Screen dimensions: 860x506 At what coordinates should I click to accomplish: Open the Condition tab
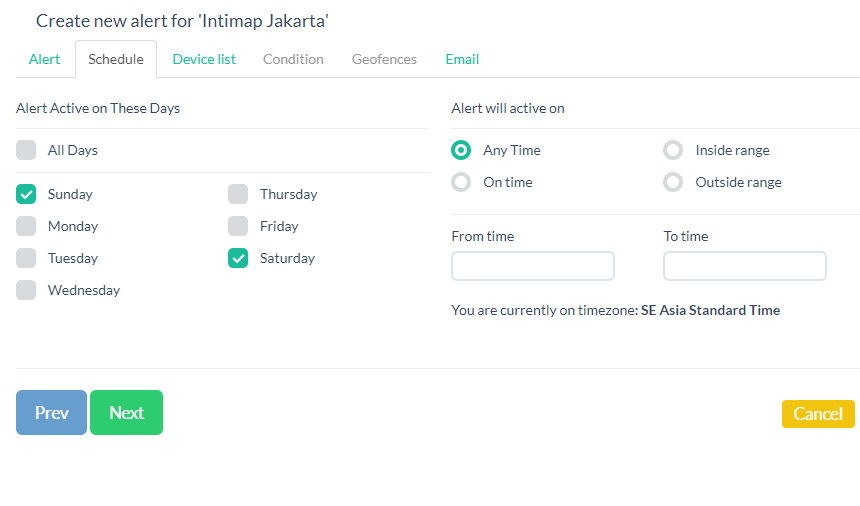[x=293, y=59]
